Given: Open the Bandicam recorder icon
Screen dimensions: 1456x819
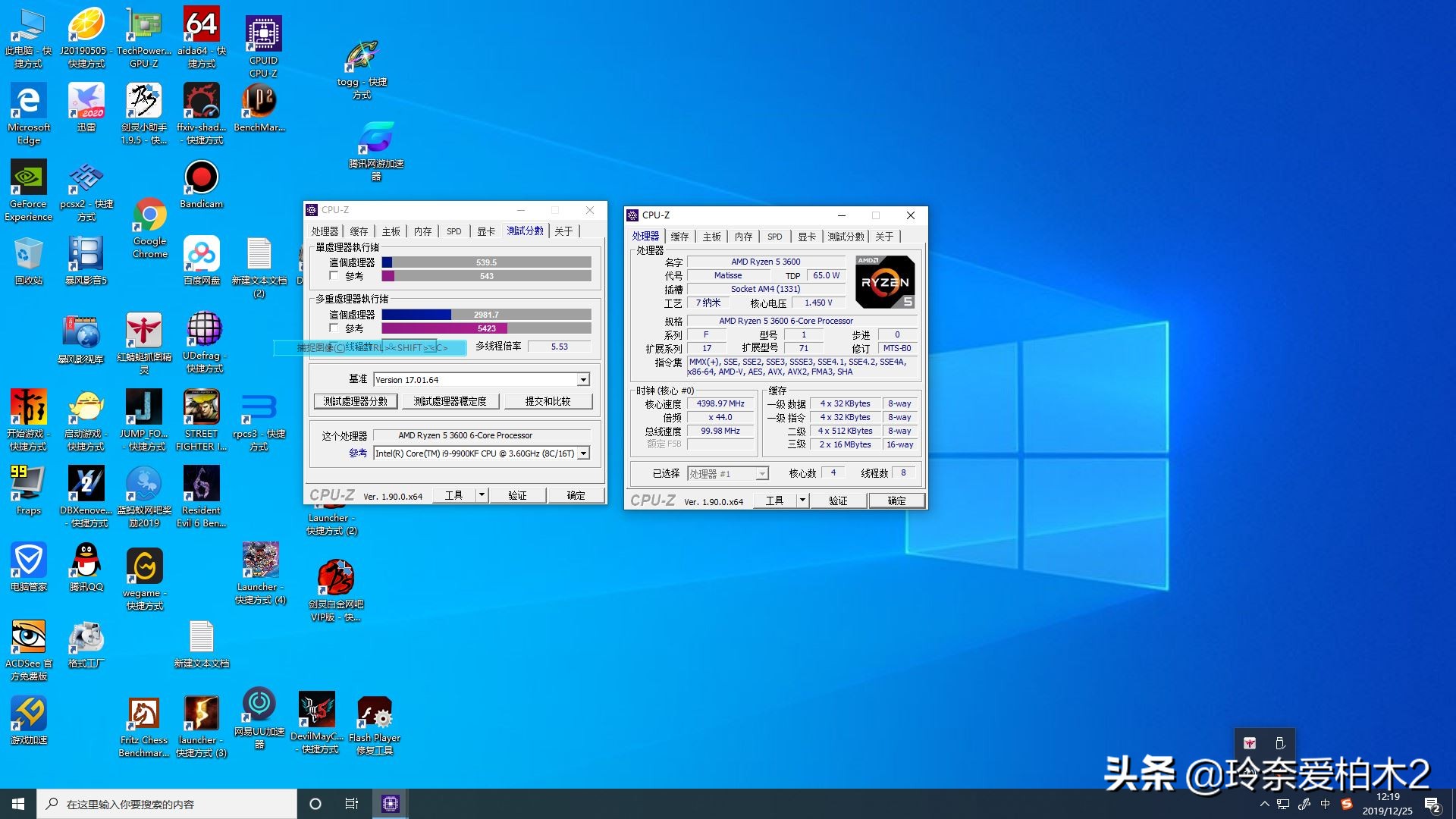Looking at the screenshot, I should tap(201, 177).
